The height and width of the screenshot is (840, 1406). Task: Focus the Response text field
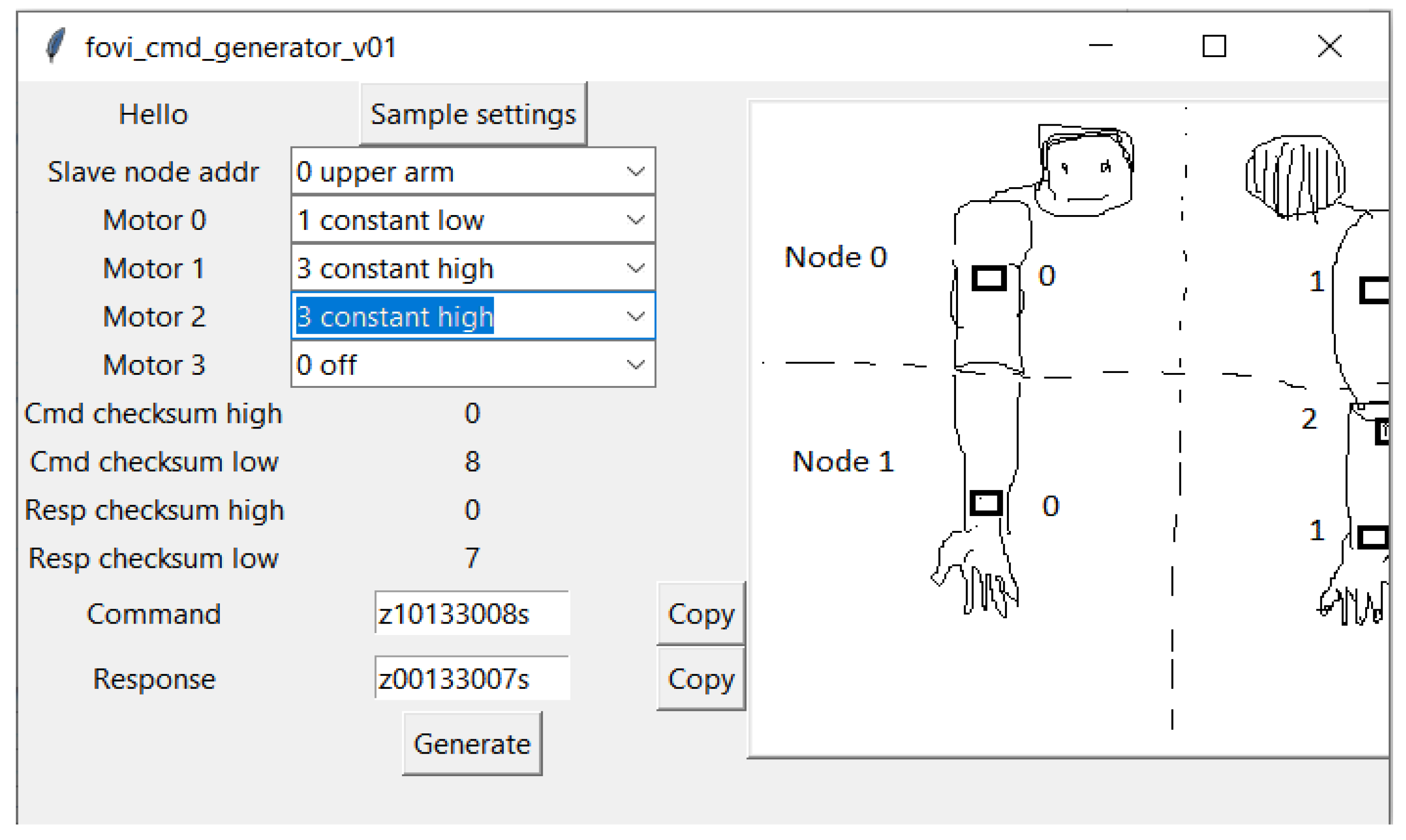point(472,679)
